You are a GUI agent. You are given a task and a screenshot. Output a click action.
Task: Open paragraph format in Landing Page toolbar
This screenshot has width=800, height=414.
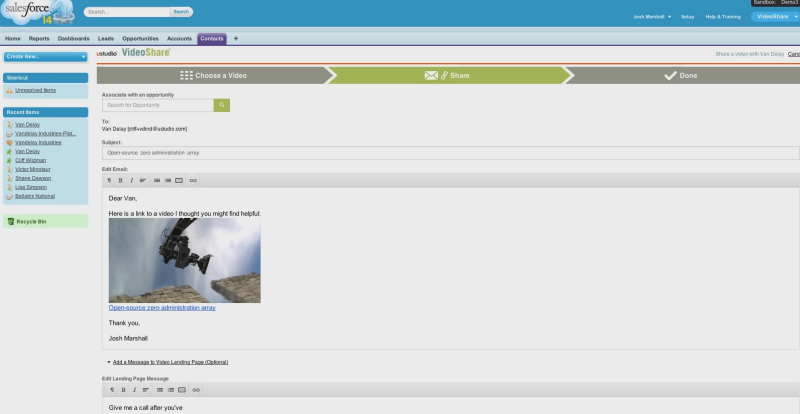[x=112, y=389]
